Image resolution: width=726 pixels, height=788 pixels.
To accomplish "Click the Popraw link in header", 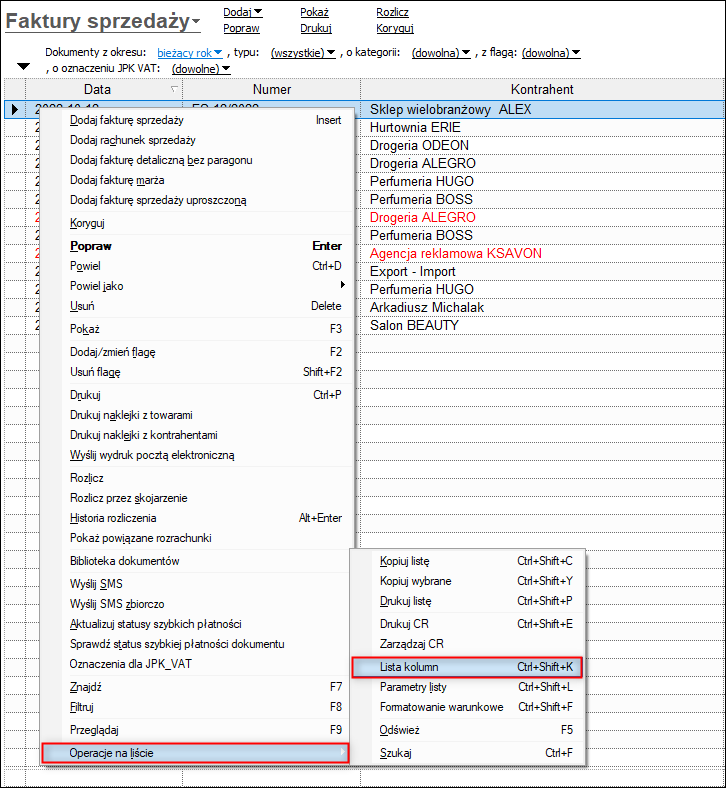I will pyautogui.click(x=241, y=28).
